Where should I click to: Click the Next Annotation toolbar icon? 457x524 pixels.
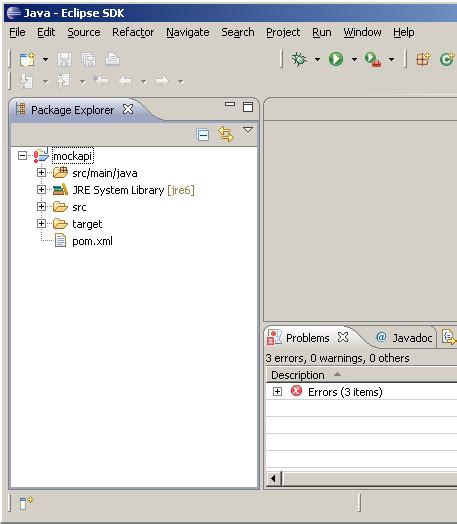point(26,81)
